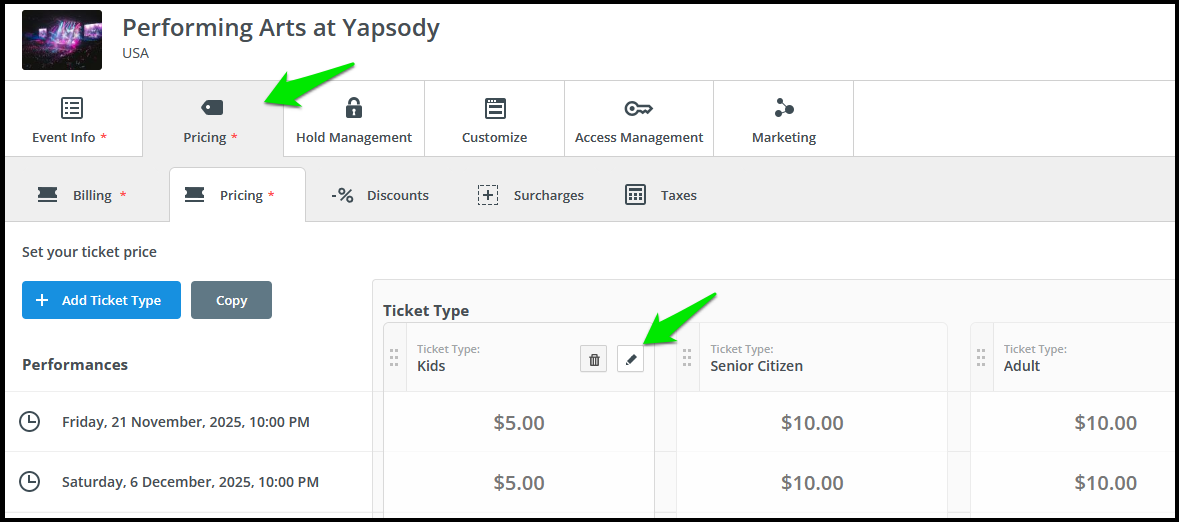The image size is (1179, 522).
Task: Select the Billing sub-tab
Action: [82, 195]
